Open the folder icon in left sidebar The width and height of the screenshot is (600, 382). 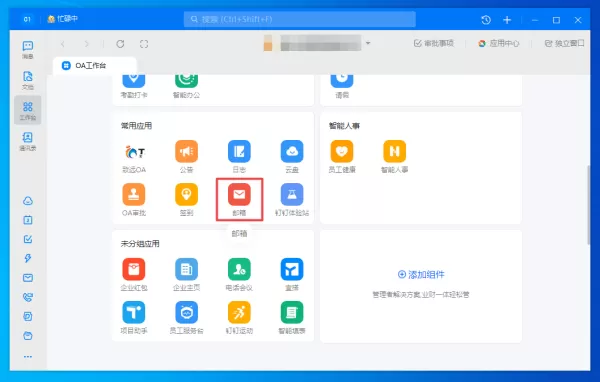[x=28, y=336]
